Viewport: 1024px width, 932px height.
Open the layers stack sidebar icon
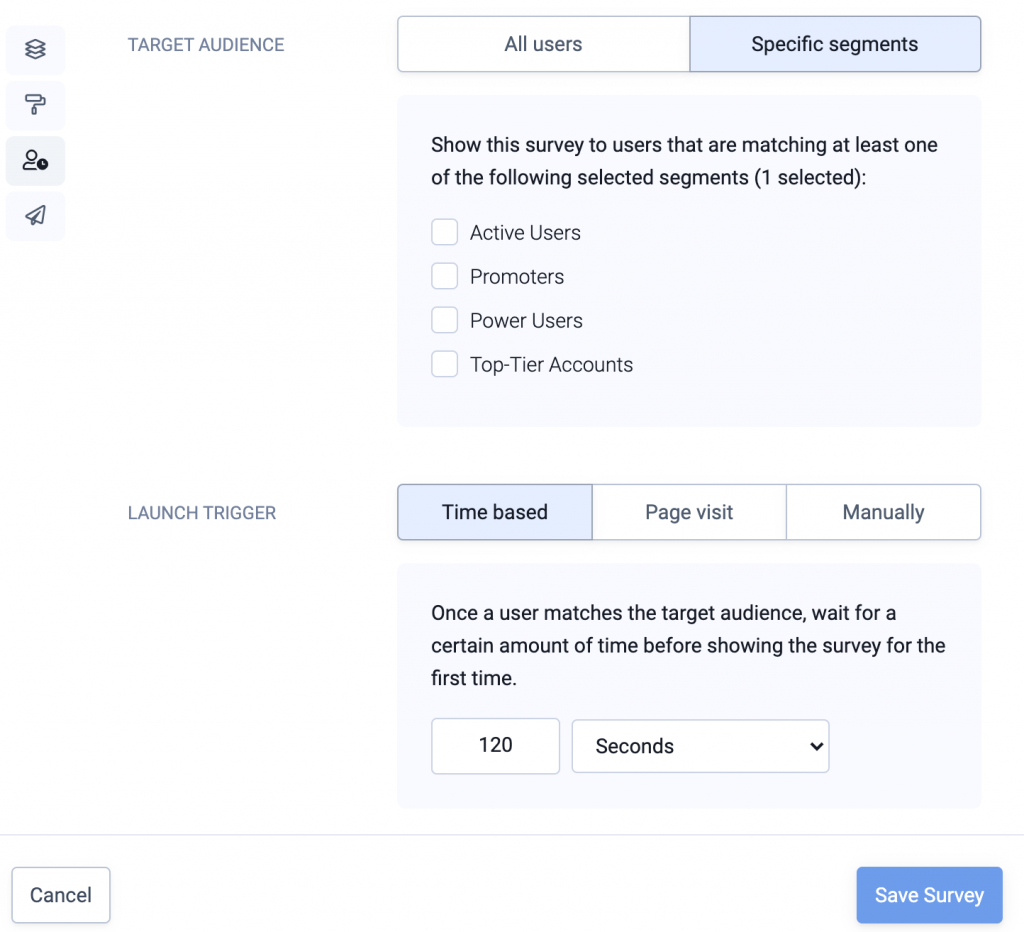pyautogui.click(x=35, y=49)
